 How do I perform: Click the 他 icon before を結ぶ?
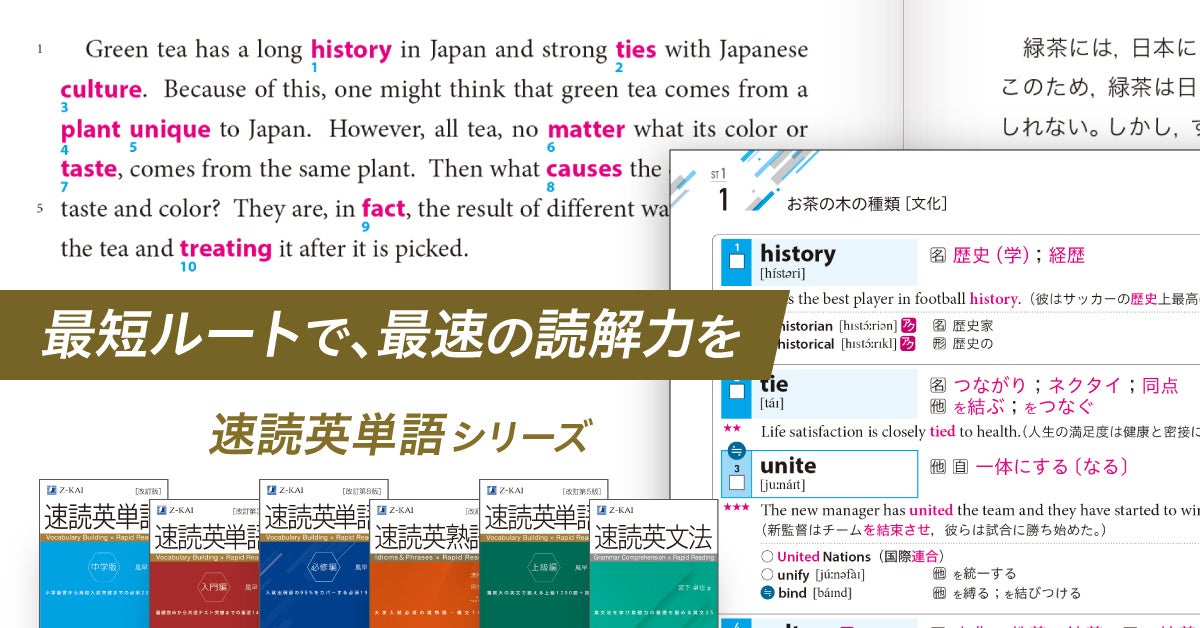click(x=938, y=407)
